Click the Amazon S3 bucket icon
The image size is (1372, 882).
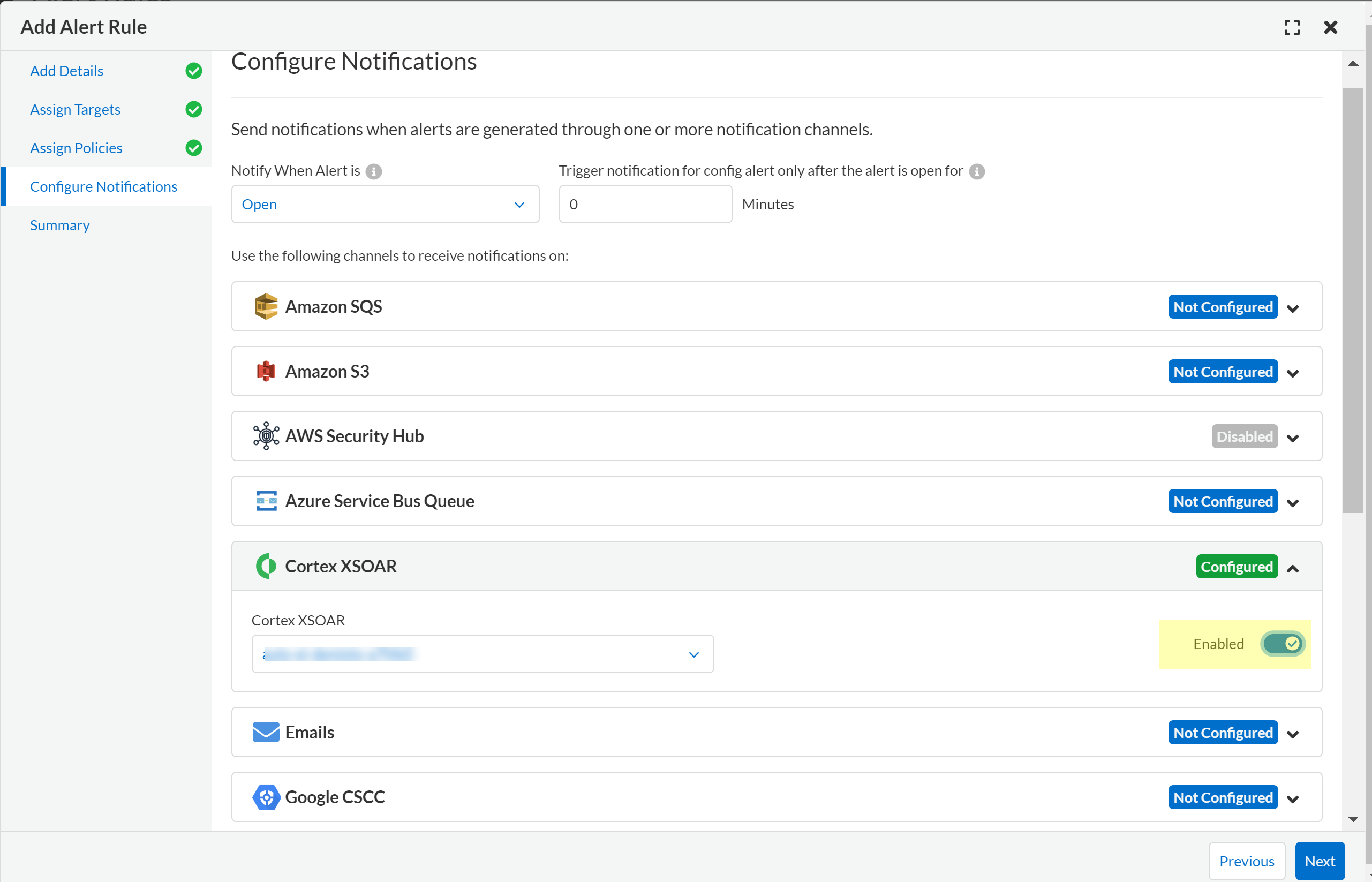(266, 371)
